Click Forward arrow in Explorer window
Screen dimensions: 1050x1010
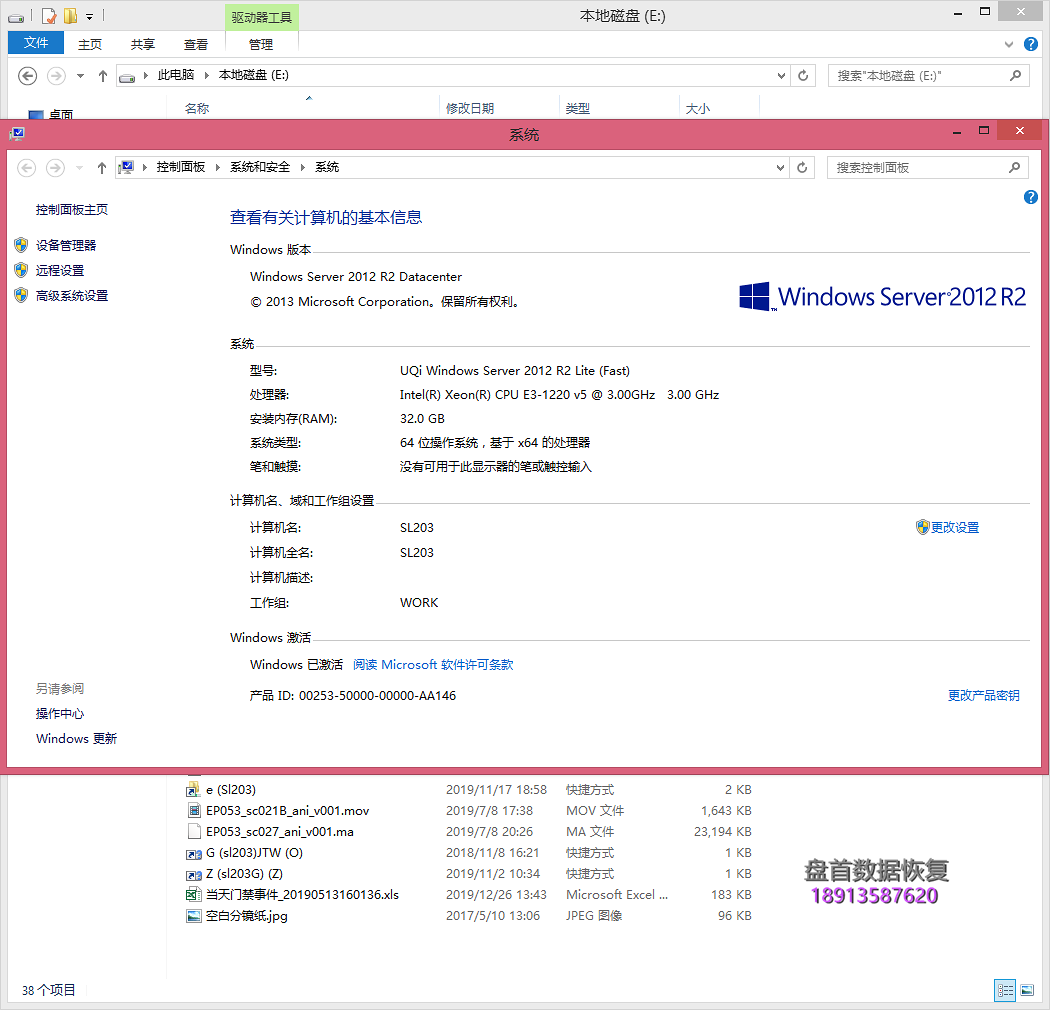(56, 76)
